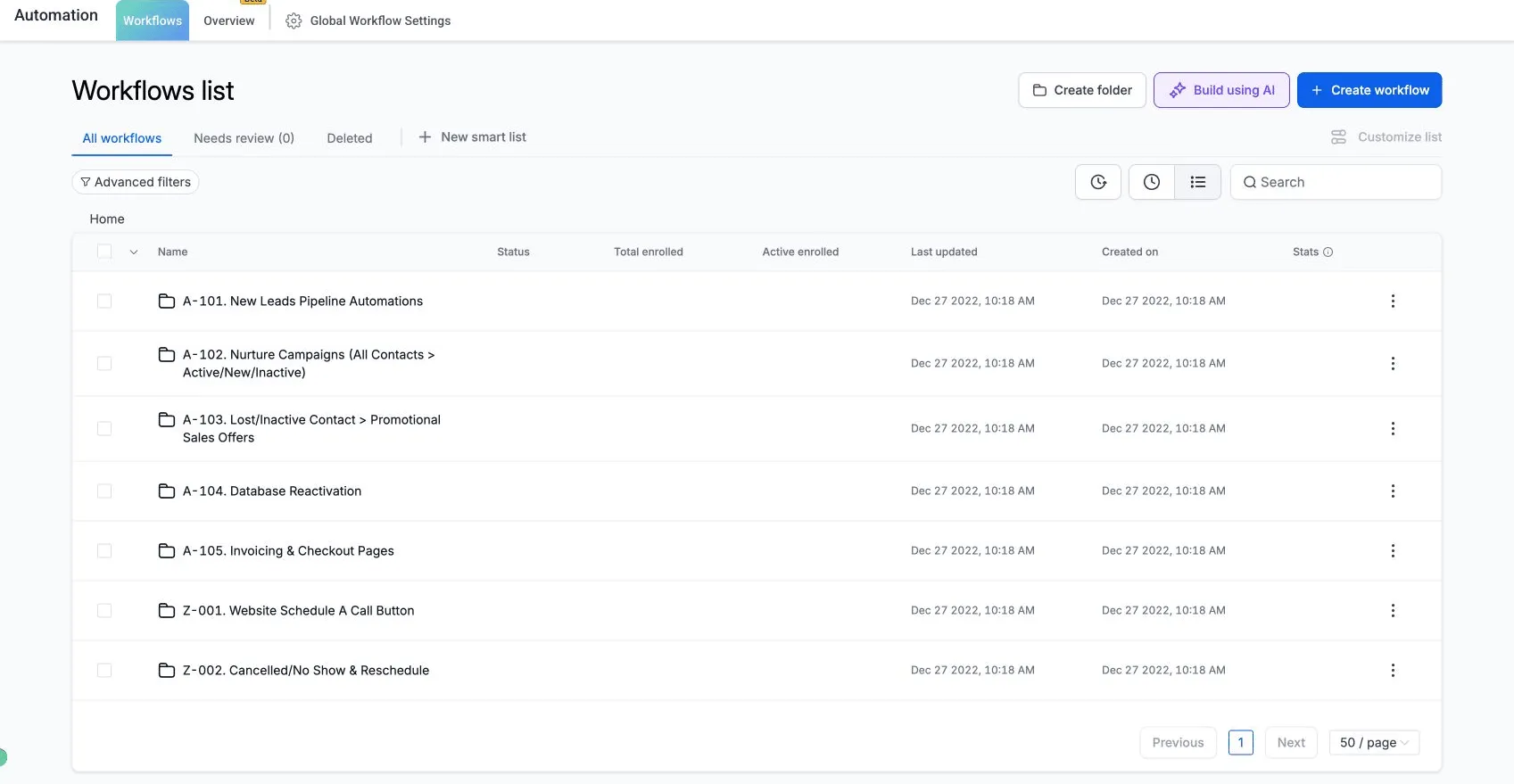The height and width of the screenshot is (784, 1514).
Task: Open three-dot menu for A-103 row
Action: coord(1393,429)
